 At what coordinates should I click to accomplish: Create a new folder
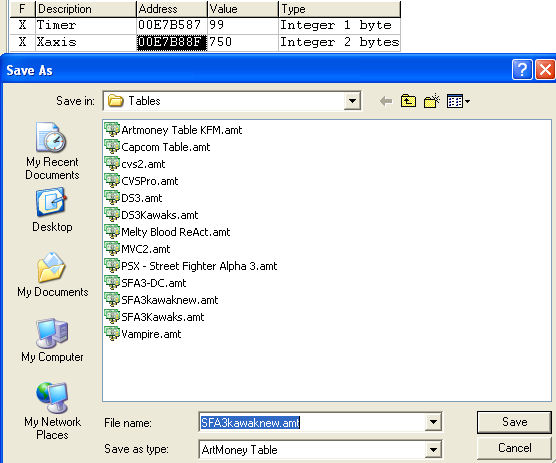coord(432,101)
